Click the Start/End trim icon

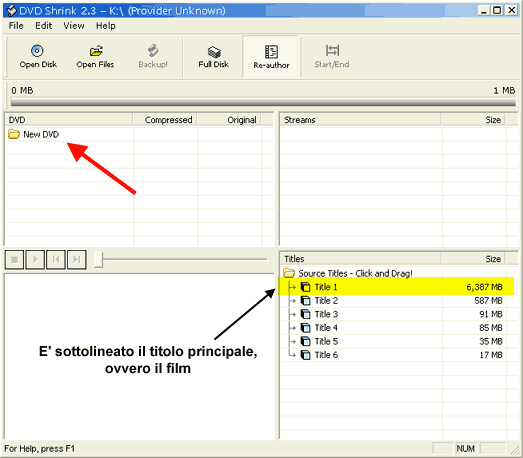pos(332,51)
